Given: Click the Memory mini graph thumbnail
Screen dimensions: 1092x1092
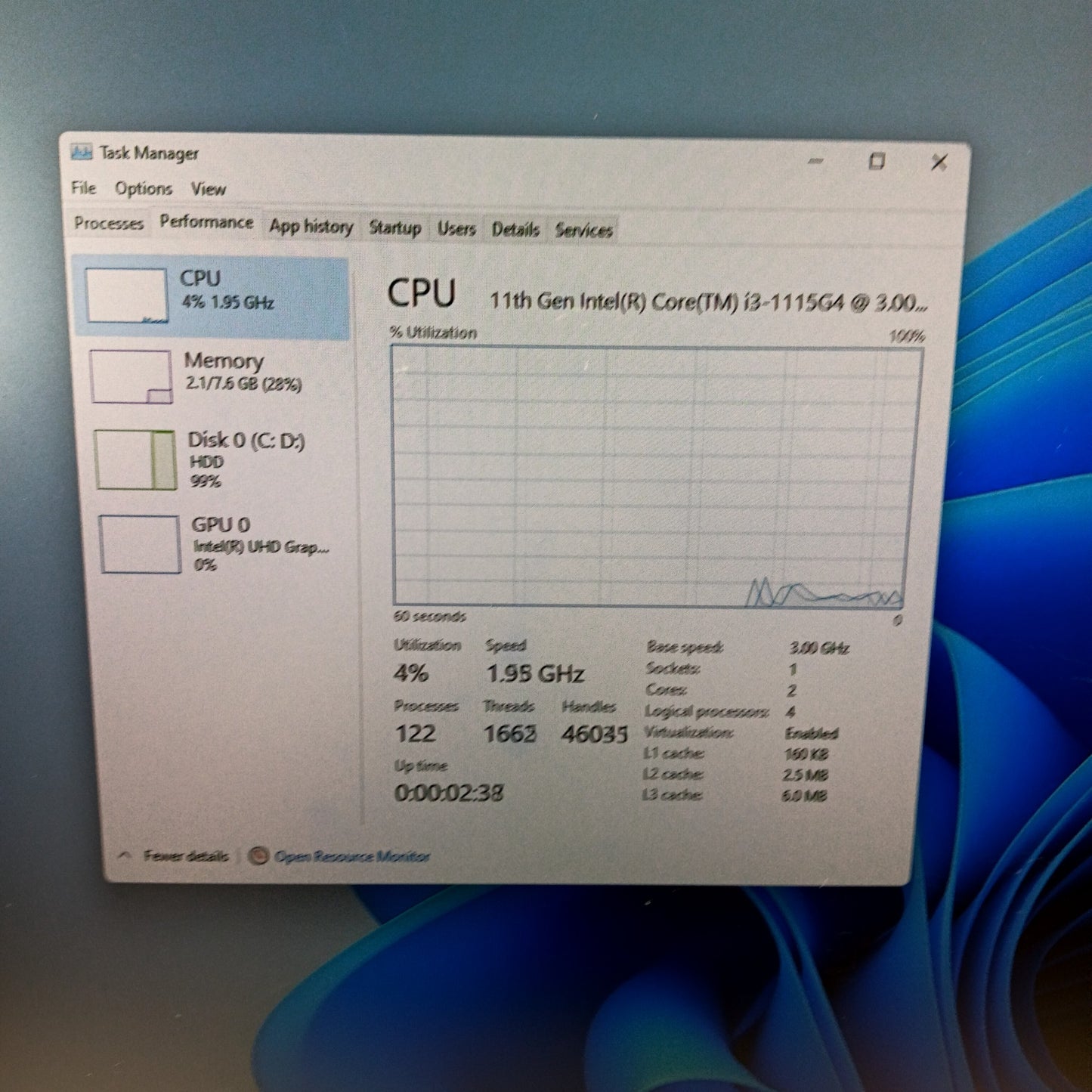Looking at the screenshot, I should click(x=131, y=376).
